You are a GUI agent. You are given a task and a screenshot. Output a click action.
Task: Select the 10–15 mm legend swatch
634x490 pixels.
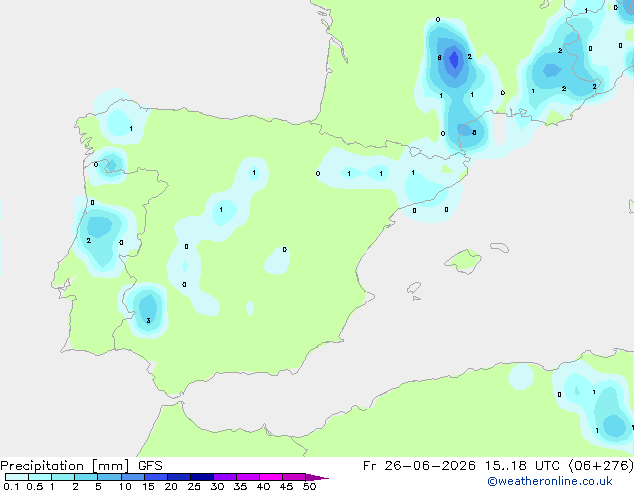(132, 477)
